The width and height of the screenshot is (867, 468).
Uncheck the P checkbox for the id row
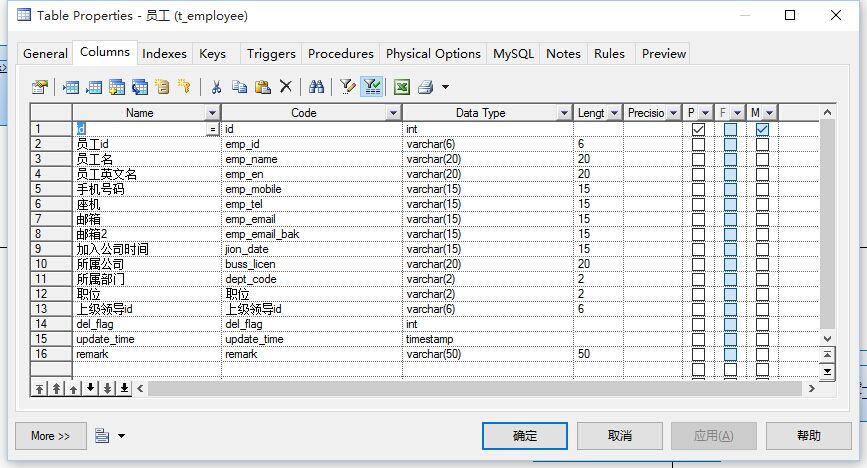pos(698,129)
